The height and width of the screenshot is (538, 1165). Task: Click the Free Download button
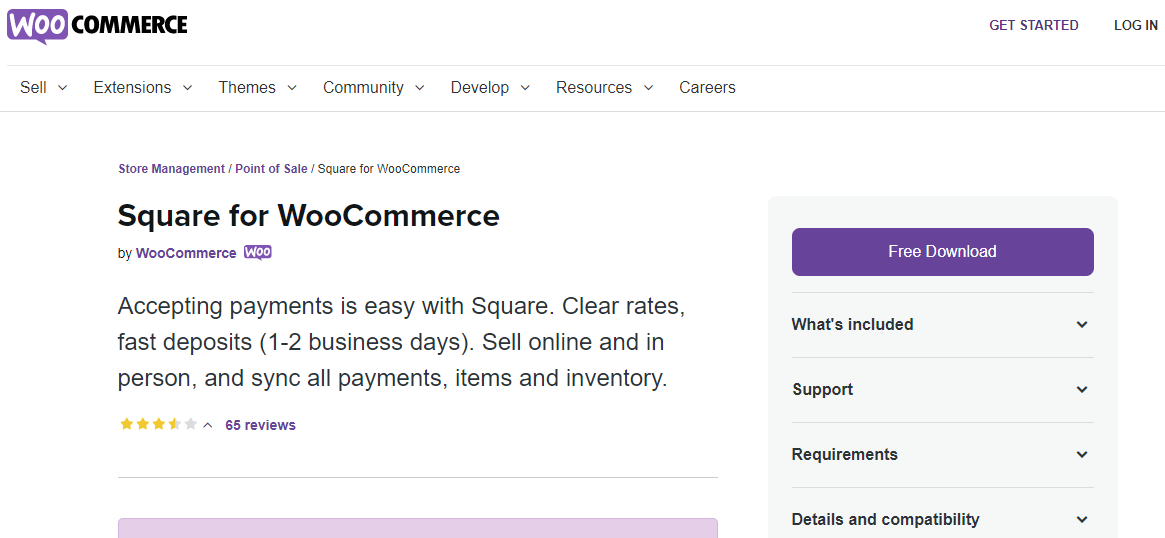pyautogui.click(x=943, y=252)
